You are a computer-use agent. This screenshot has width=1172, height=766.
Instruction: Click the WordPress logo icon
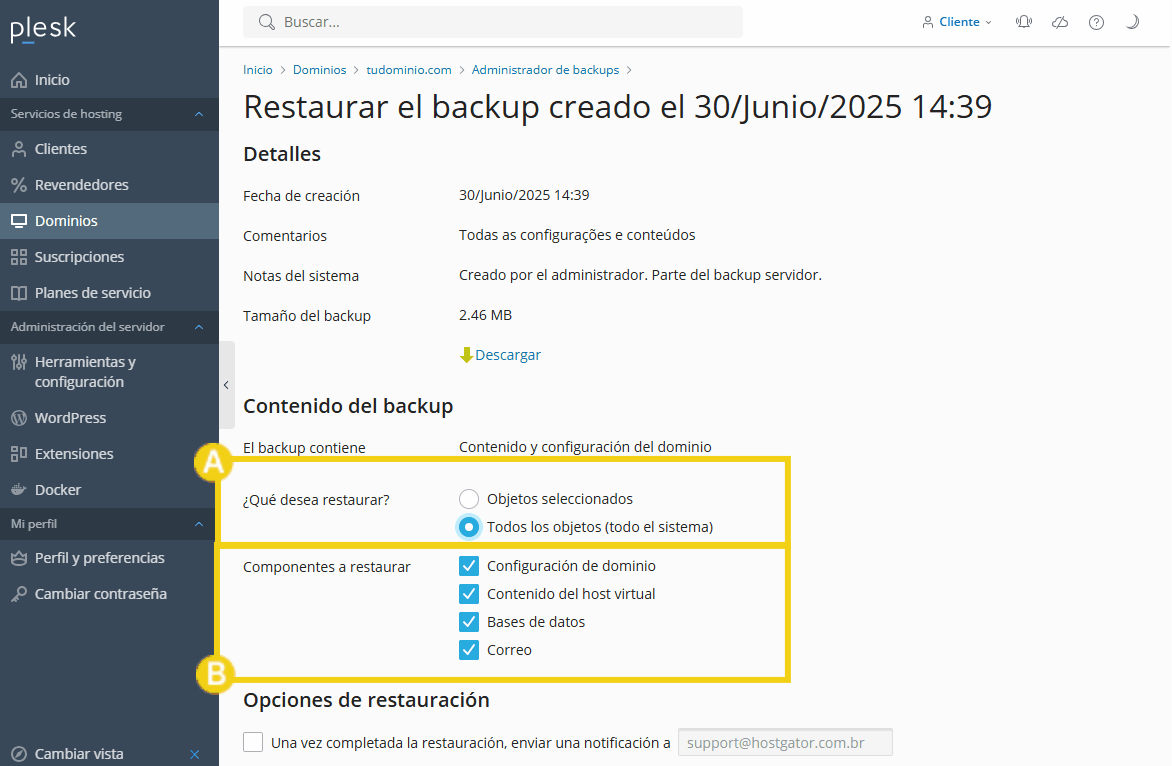(19, 418)
